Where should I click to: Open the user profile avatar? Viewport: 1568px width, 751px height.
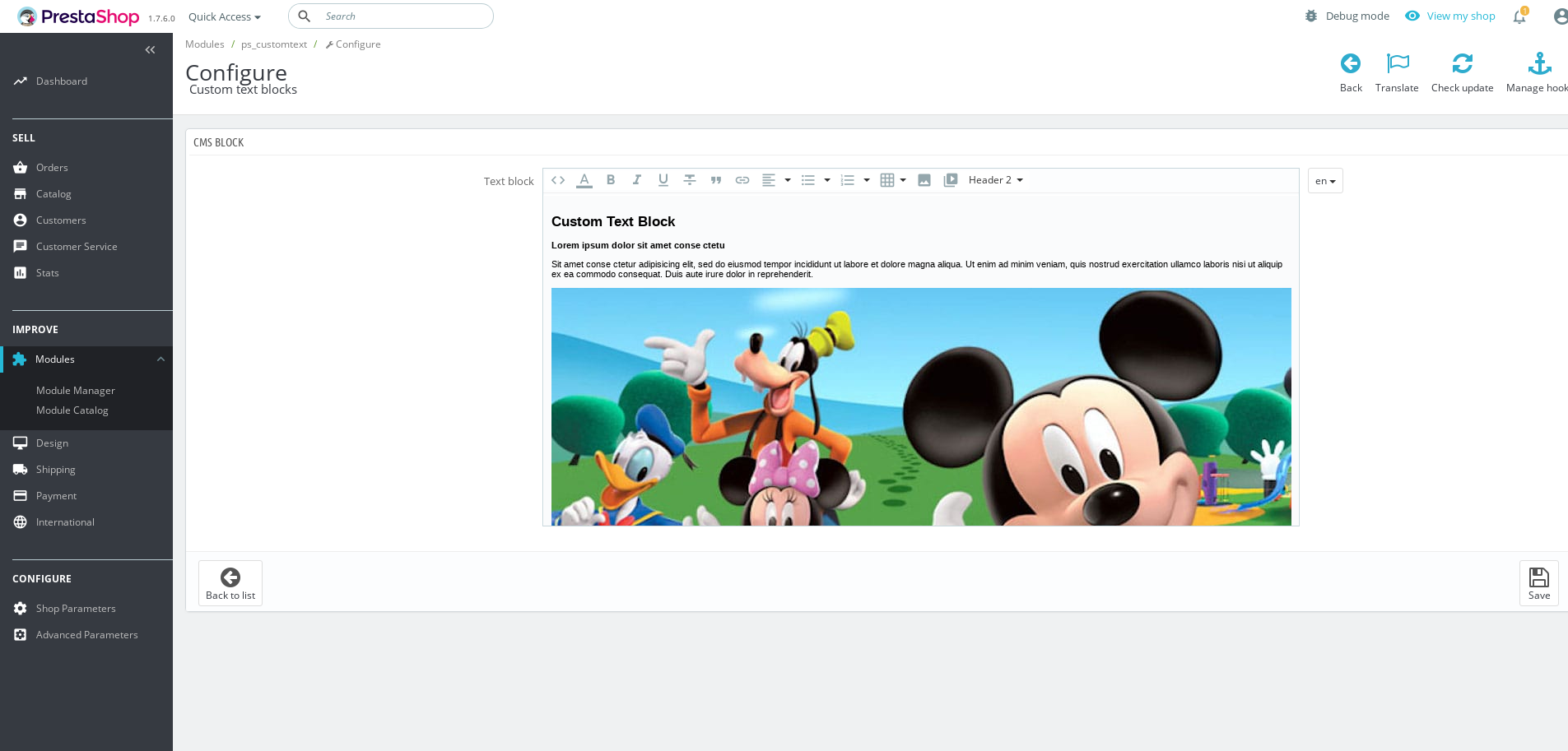(x=1560, y=16)
